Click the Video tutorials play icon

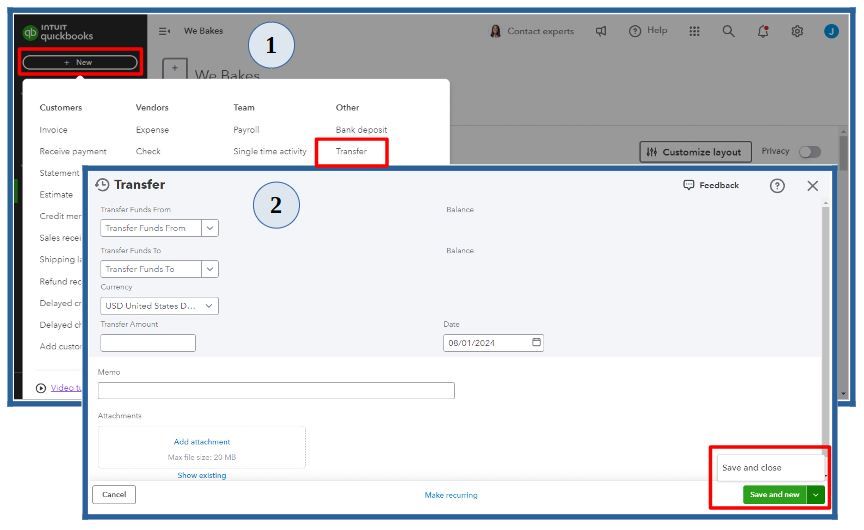pyautogui.click(x=41, y=388)
